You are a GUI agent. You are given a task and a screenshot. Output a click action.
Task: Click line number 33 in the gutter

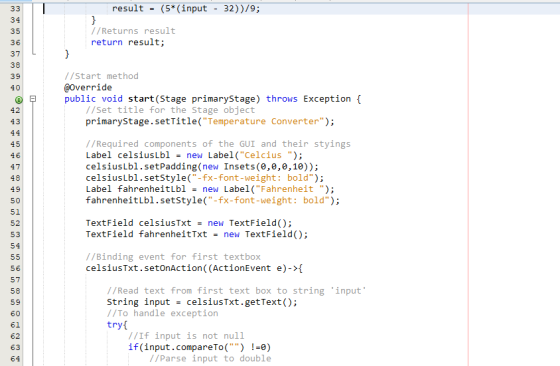coord(15,9)
